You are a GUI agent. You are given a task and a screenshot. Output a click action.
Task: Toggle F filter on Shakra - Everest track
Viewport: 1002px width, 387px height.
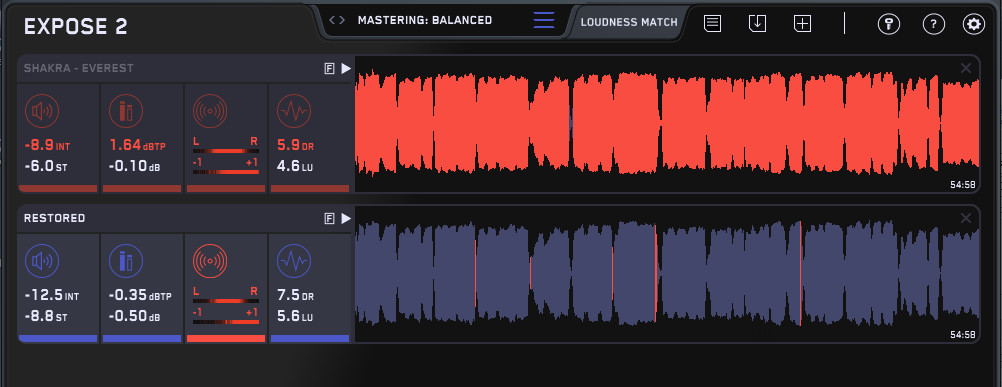330,69
